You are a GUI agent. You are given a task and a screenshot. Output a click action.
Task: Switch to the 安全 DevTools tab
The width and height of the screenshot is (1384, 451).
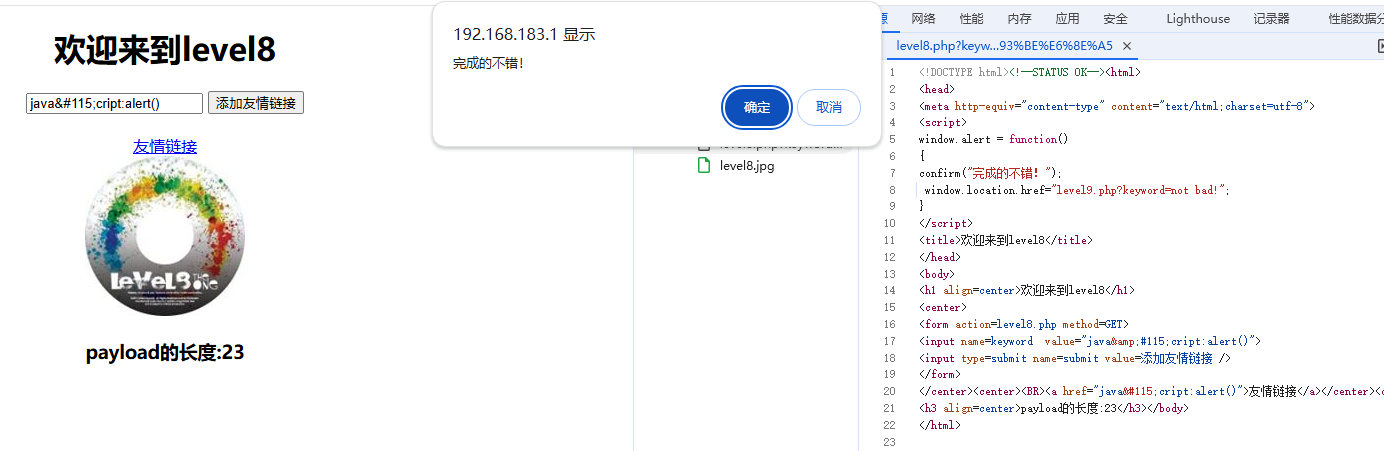coord(1115,19)
